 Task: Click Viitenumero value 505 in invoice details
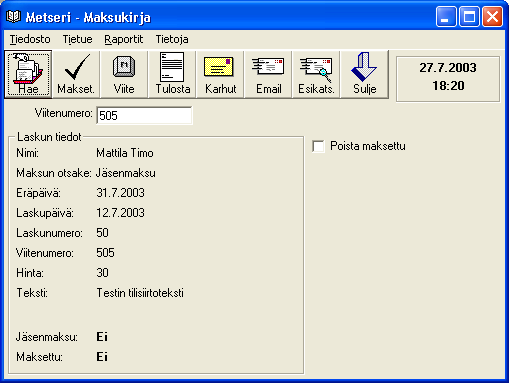point(106,253)
